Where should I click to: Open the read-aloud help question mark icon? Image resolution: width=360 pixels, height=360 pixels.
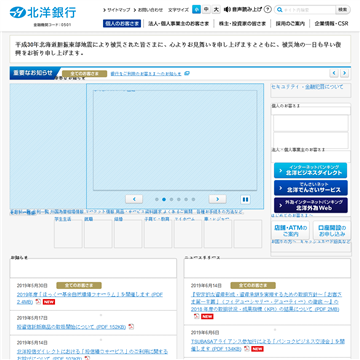[267, 9]
